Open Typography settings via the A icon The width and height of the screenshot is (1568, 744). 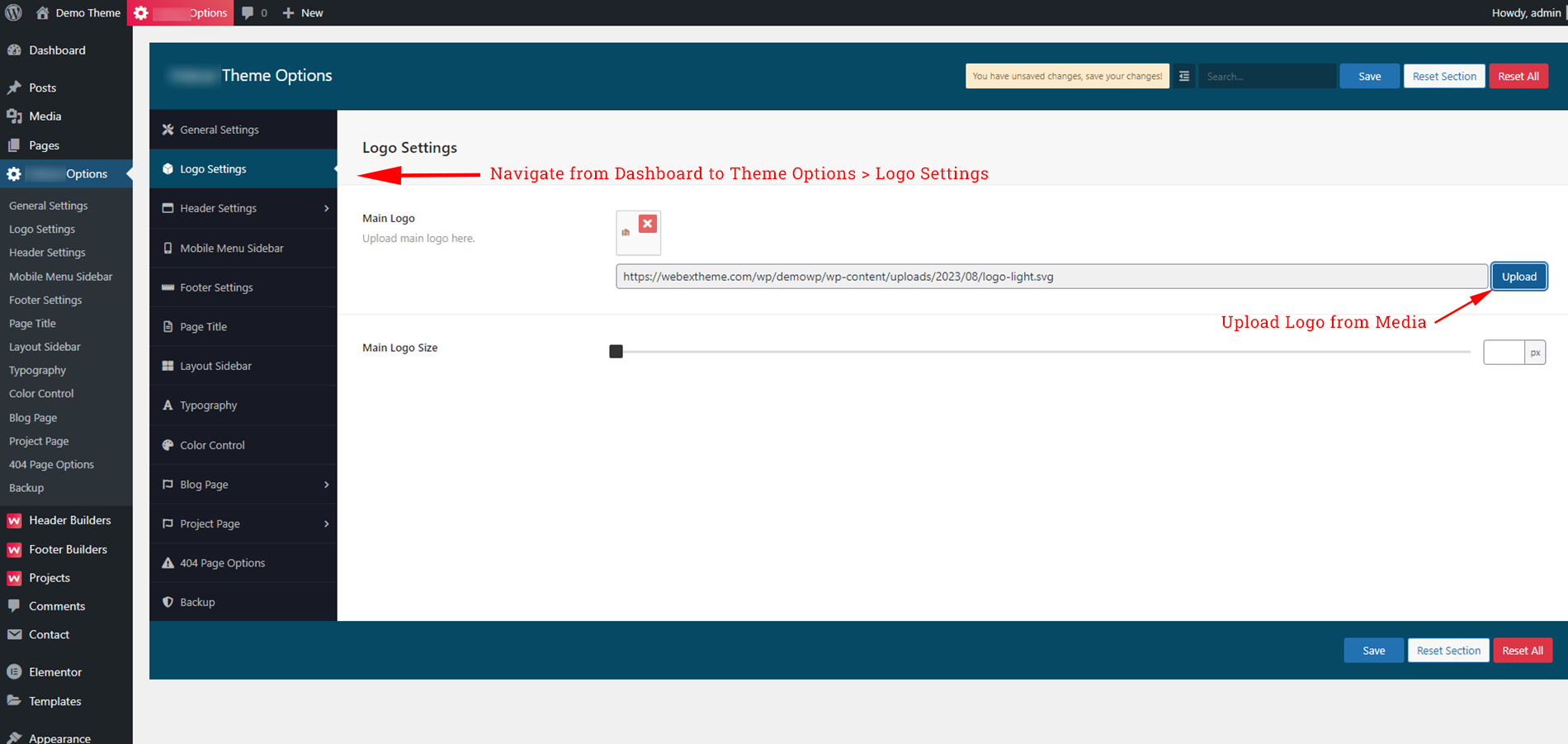tap(168, 405)
